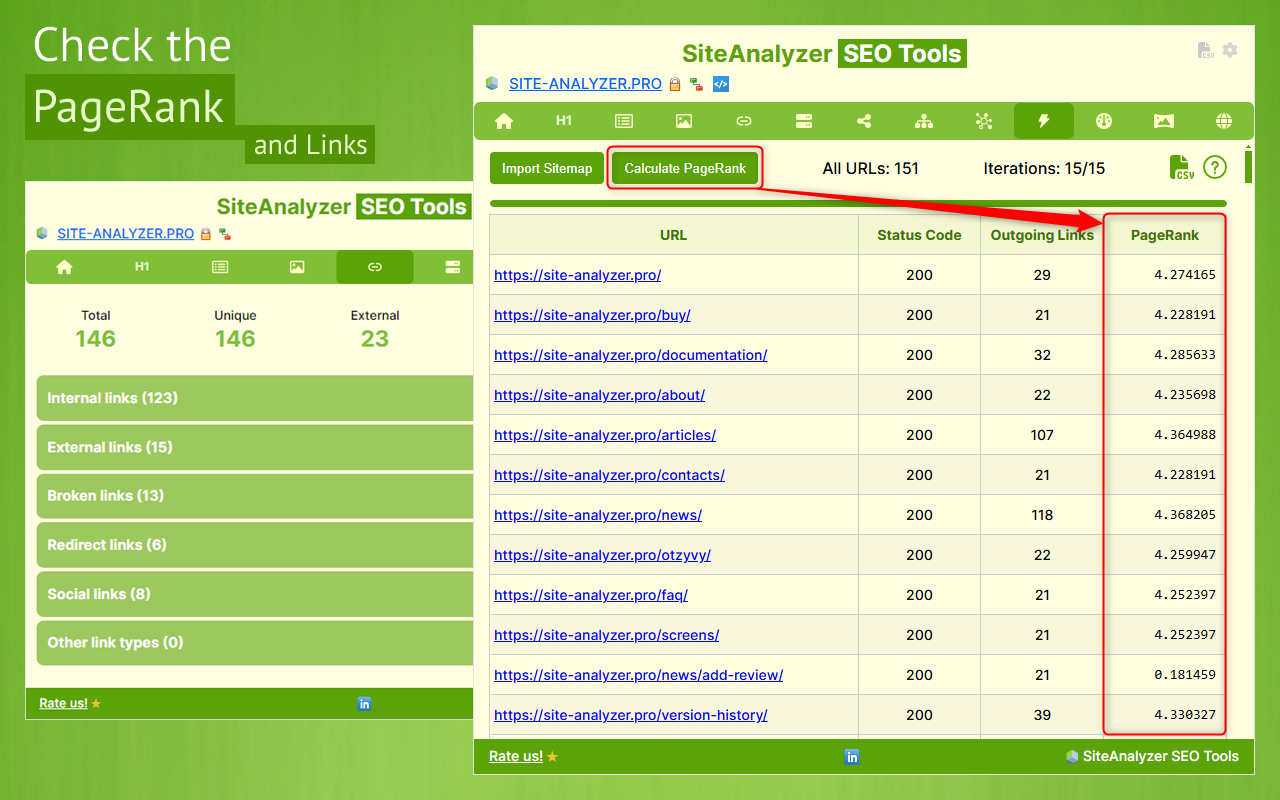Open the site-analyzer.pro/buy/ link
Viewport: 1280px width, 800px height.
pos(592,315)
